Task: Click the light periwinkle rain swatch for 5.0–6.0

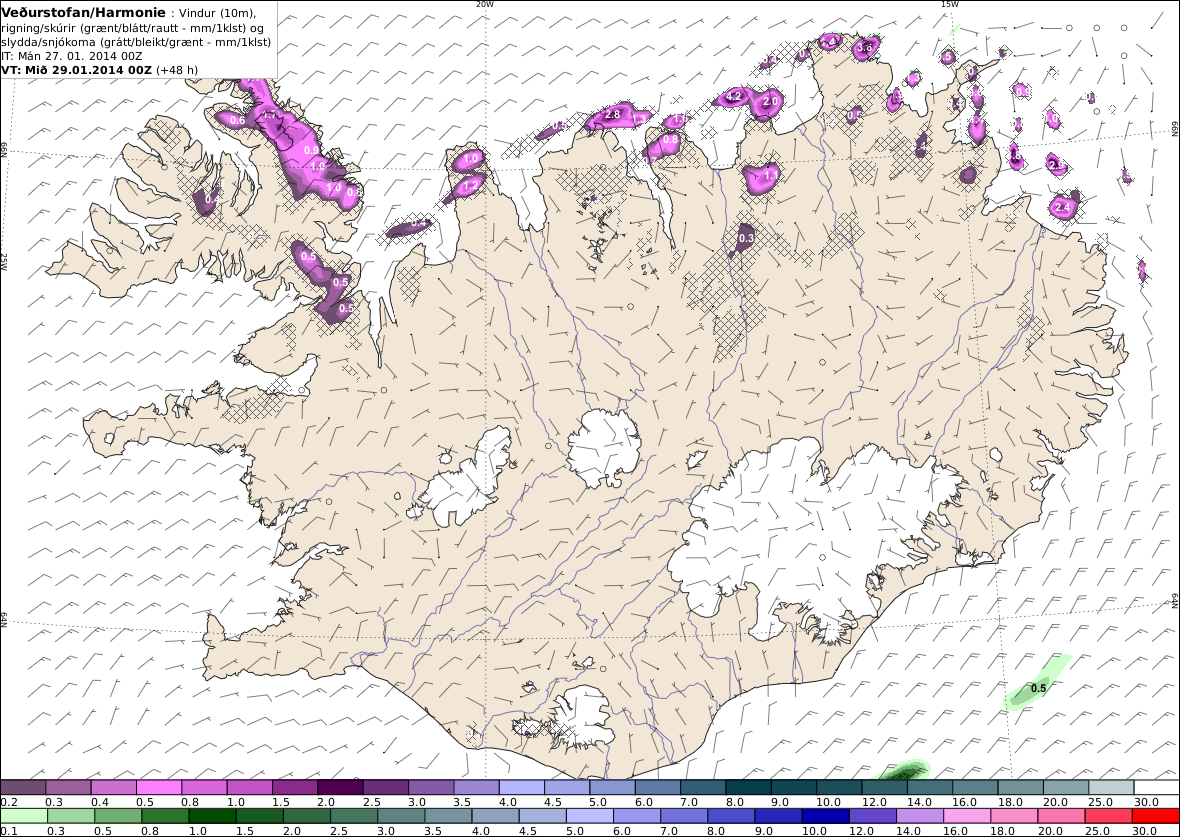Action: click(x=589, y=816)
